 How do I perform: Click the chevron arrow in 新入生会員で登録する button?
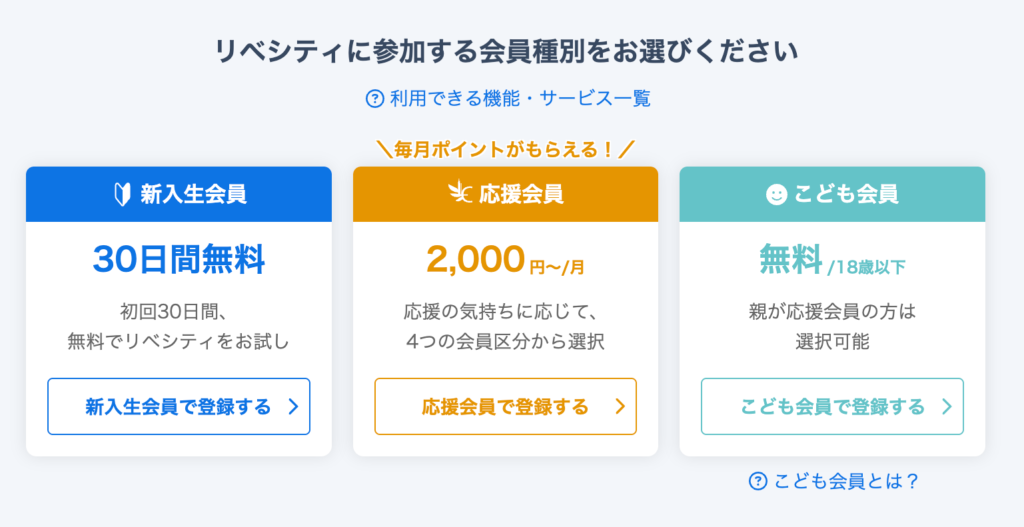pos(293,407)
